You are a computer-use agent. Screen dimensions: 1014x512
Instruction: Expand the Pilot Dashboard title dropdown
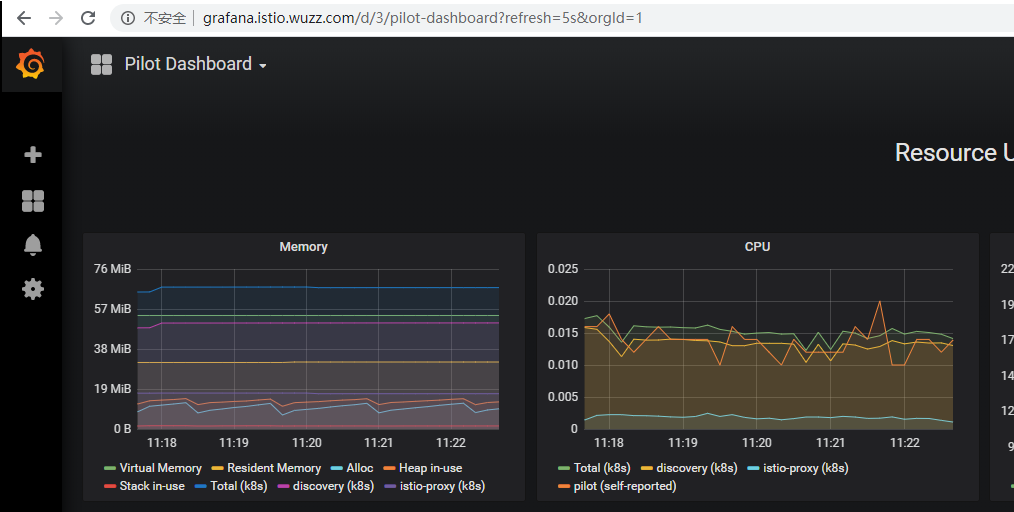click(195, 64)
